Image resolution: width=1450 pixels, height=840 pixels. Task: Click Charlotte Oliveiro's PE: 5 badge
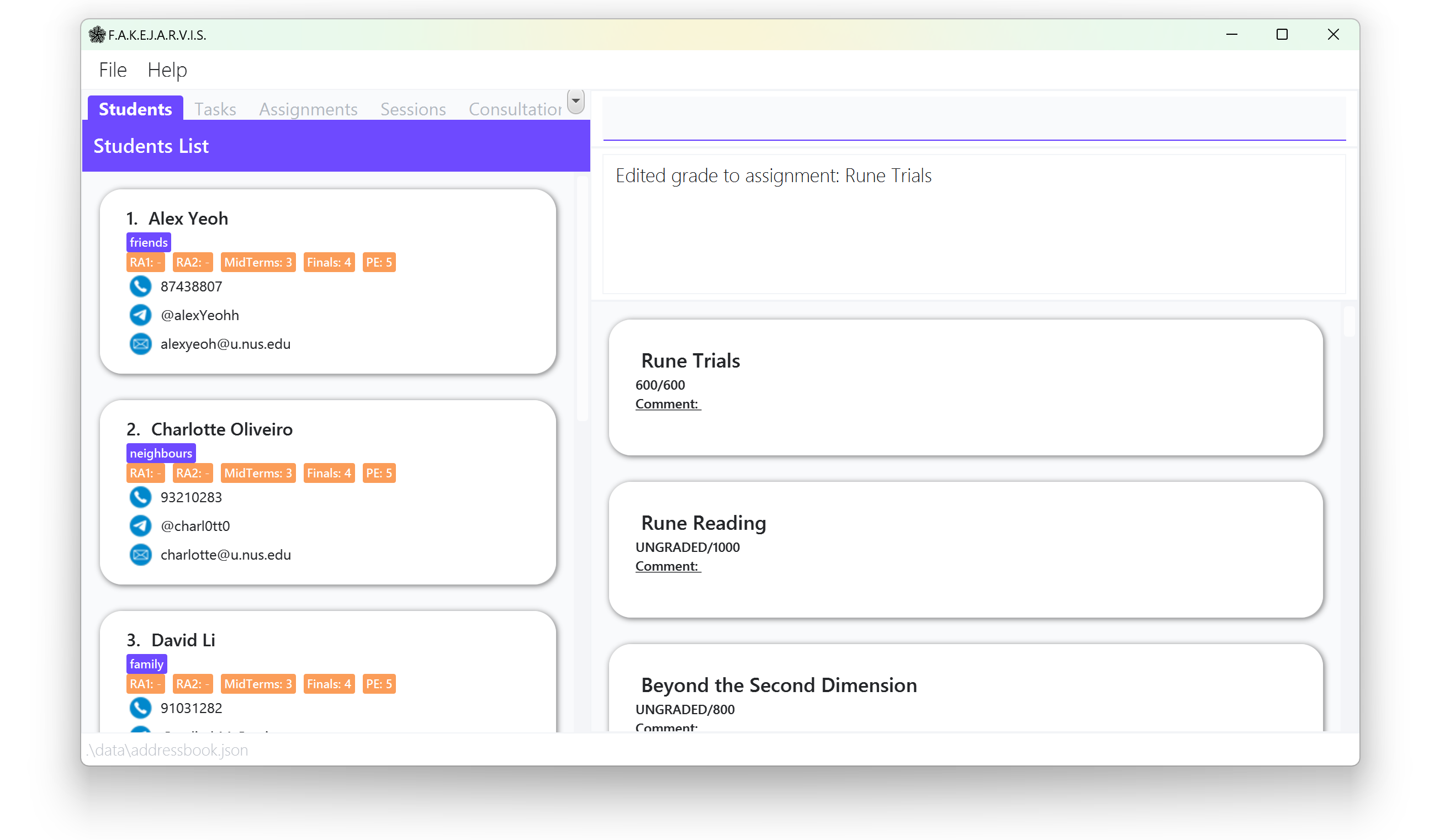[379, 474]
